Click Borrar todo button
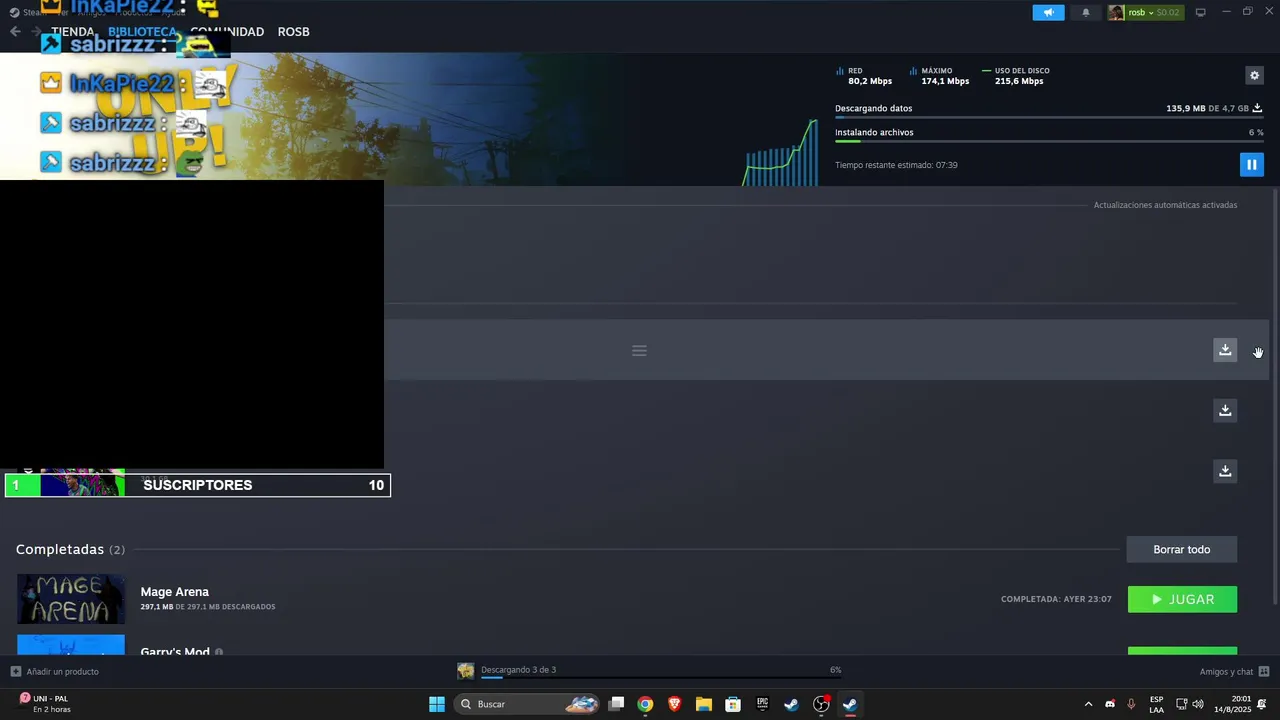 click(x=1181, y=549)
